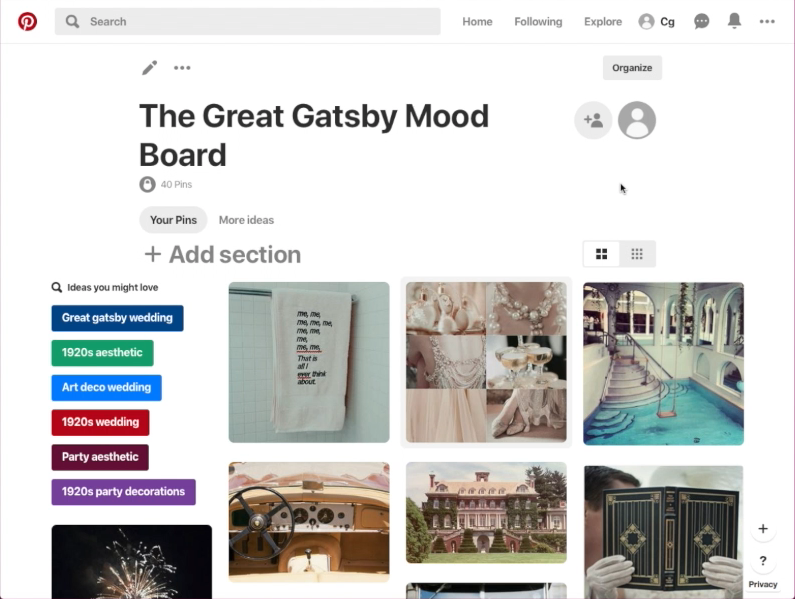Go to the Explore page
Viewport: 795px width, 599px height.
tap(603, 22)
